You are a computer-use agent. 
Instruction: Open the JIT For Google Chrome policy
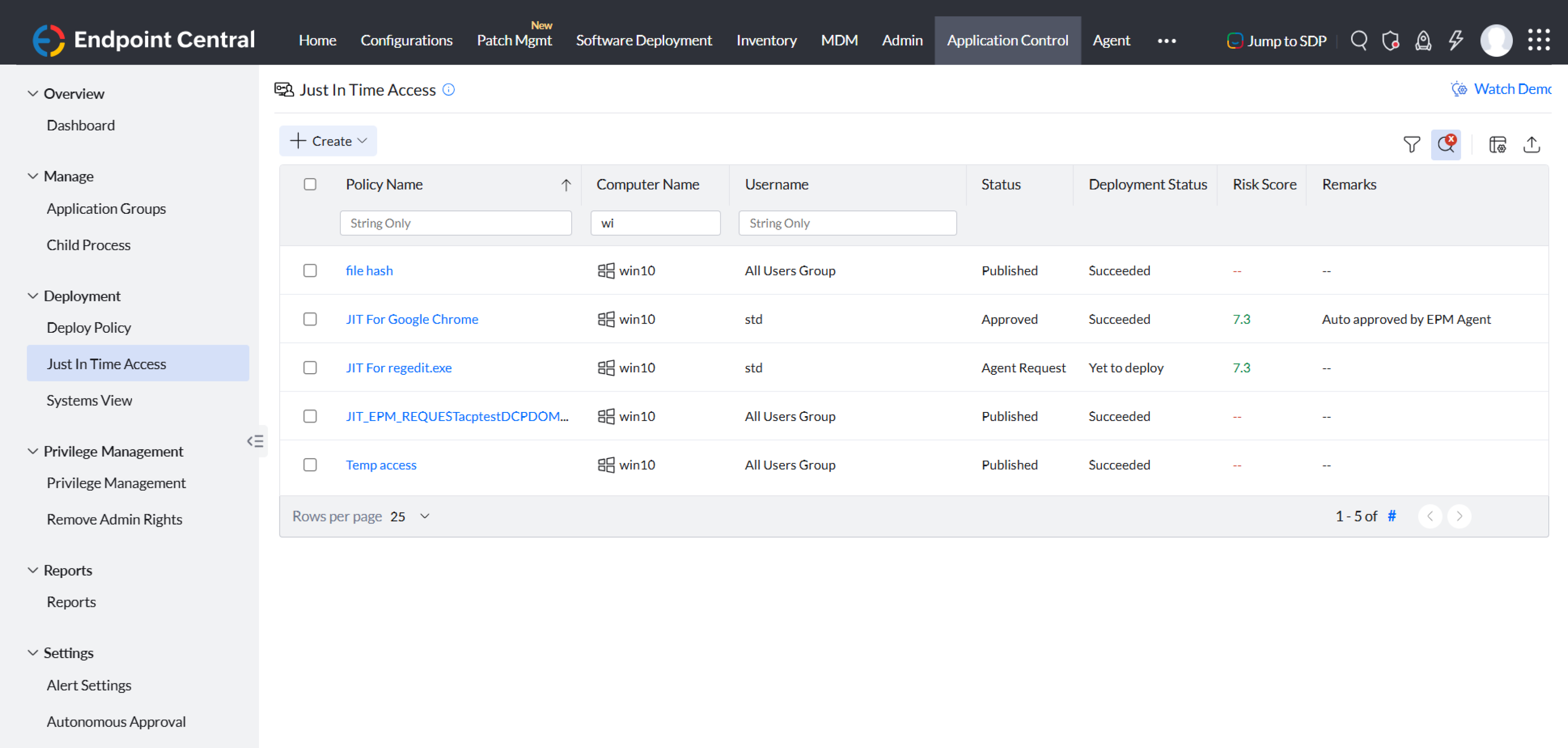click(x=411, y=319)
